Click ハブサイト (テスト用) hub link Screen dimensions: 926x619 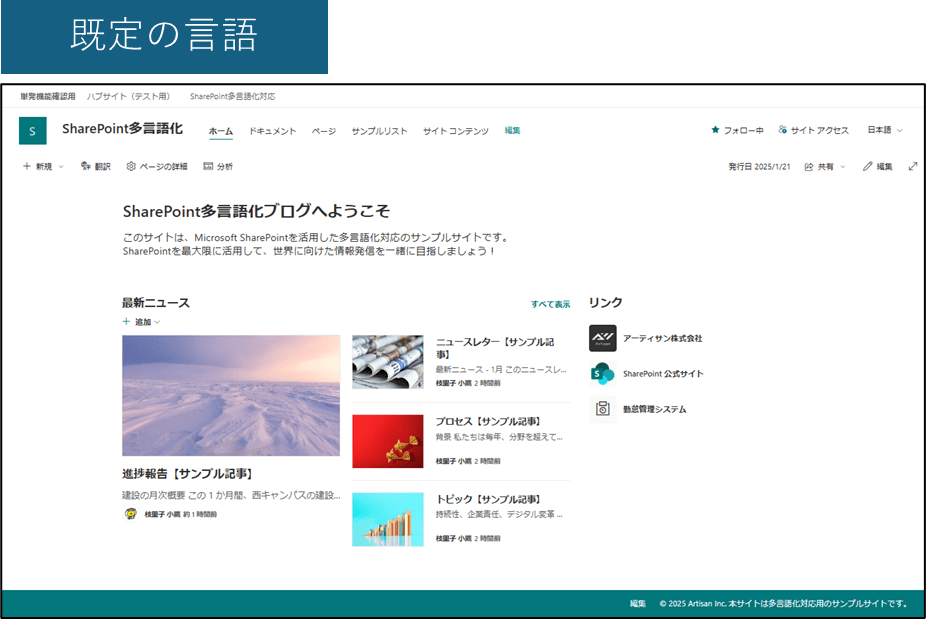click(128, 96)
